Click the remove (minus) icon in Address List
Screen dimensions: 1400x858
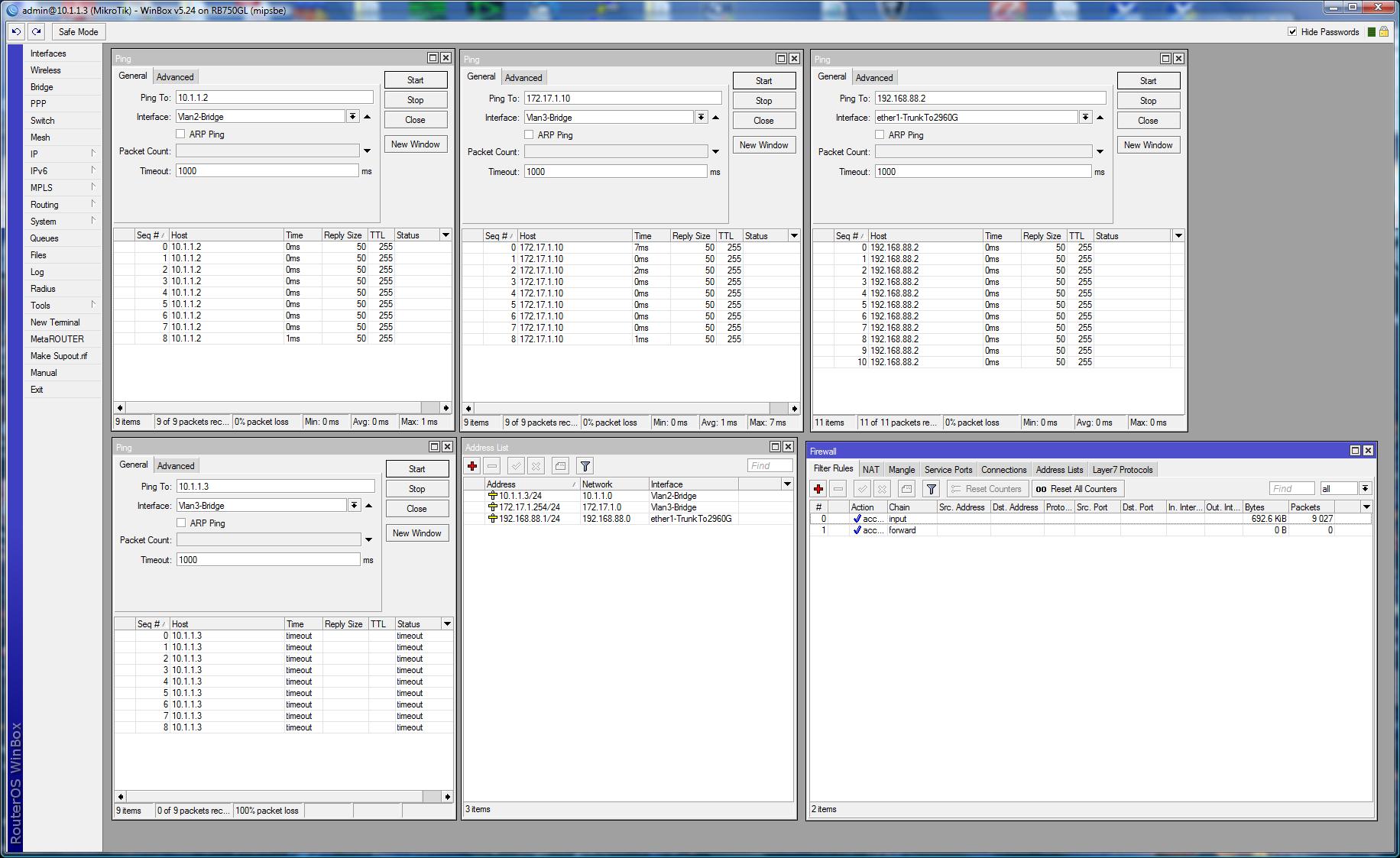click(x=493, y=465)
